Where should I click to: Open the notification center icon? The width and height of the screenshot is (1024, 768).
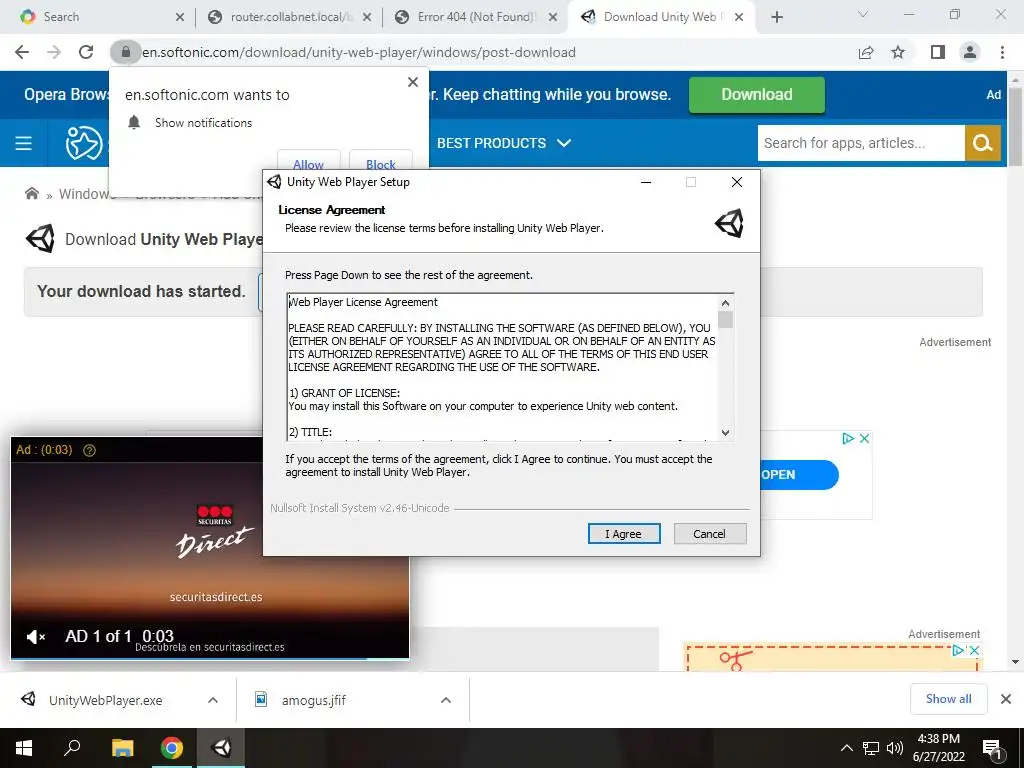pyautogui.click(x=992, y=750)
